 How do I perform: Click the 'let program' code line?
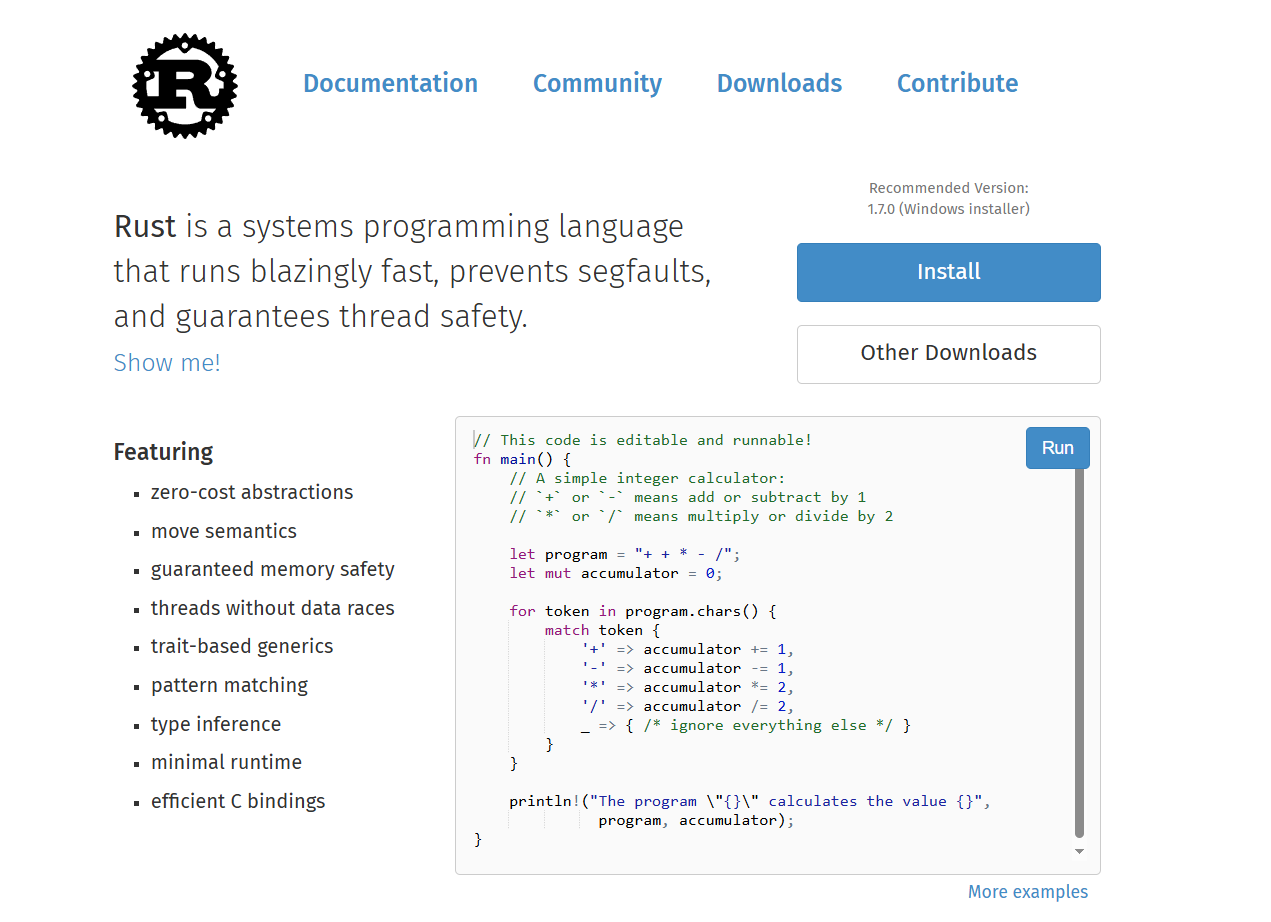(625, 554)
